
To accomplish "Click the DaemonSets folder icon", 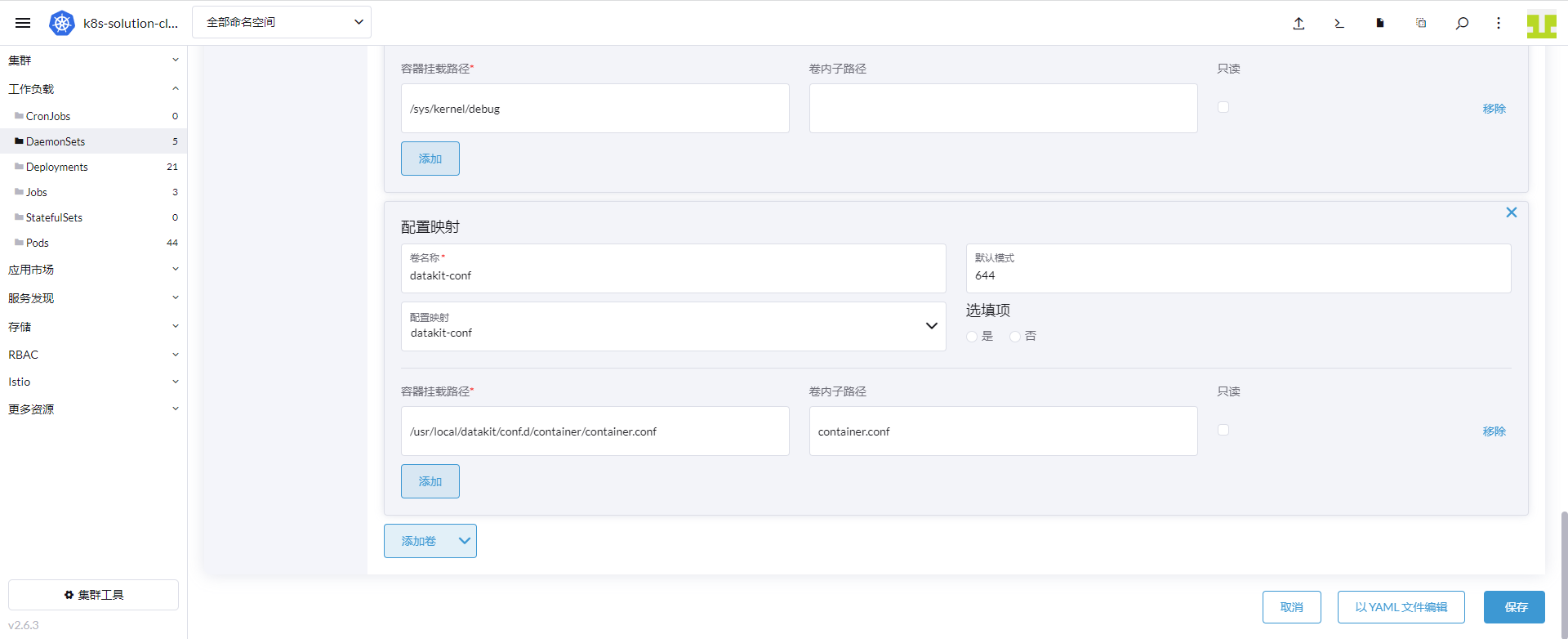I will point(19,141).
